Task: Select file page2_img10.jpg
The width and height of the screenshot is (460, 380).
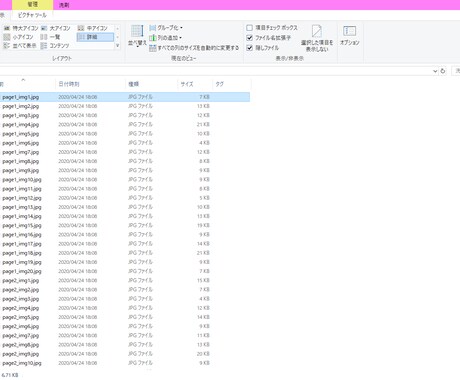Action: click(125, 363)
